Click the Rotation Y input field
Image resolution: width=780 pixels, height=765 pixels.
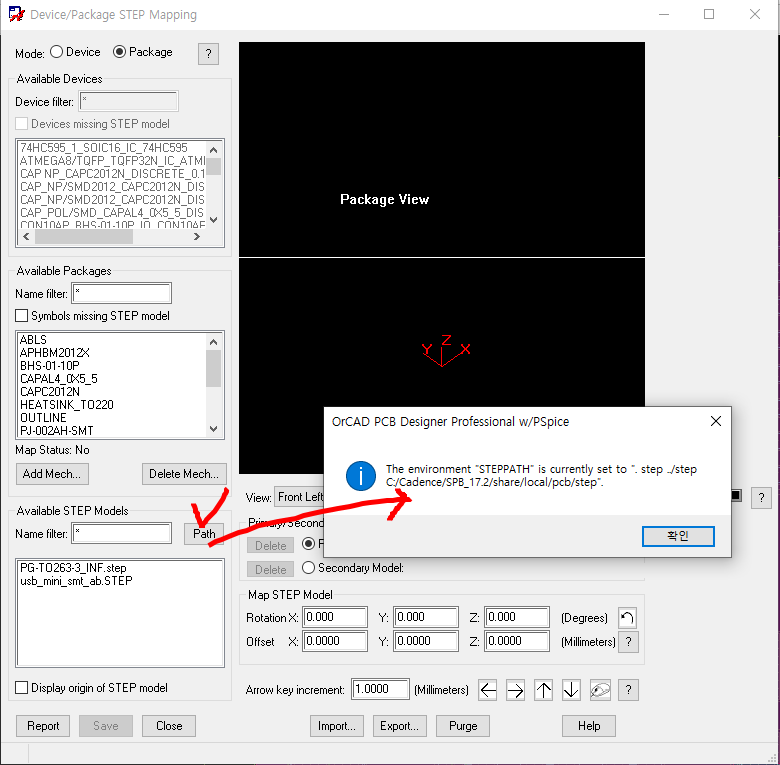pos(426,617)
